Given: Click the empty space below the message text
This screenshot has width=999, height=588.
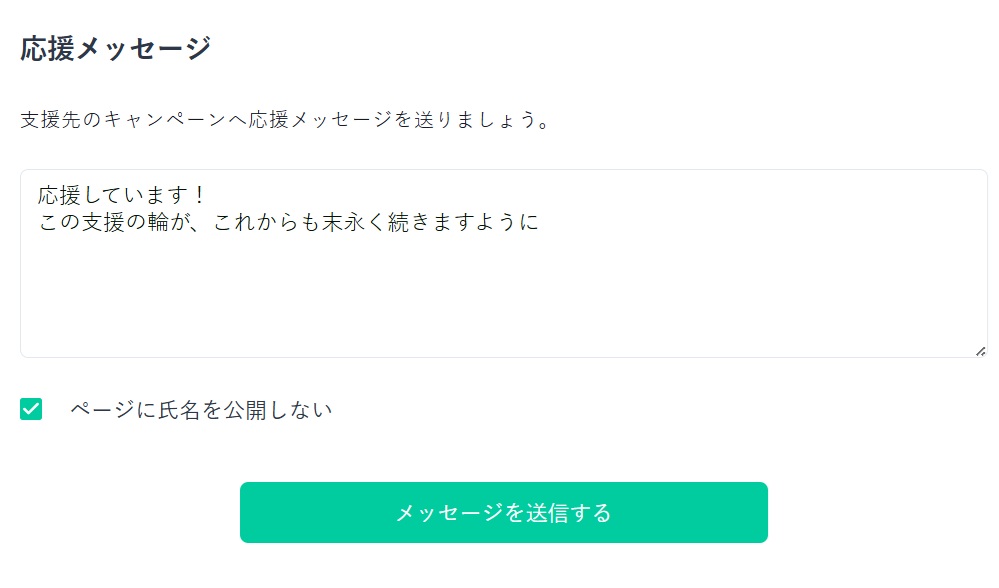Looking at the screenshot, I should pyautogui.click(x=503, y=293).
